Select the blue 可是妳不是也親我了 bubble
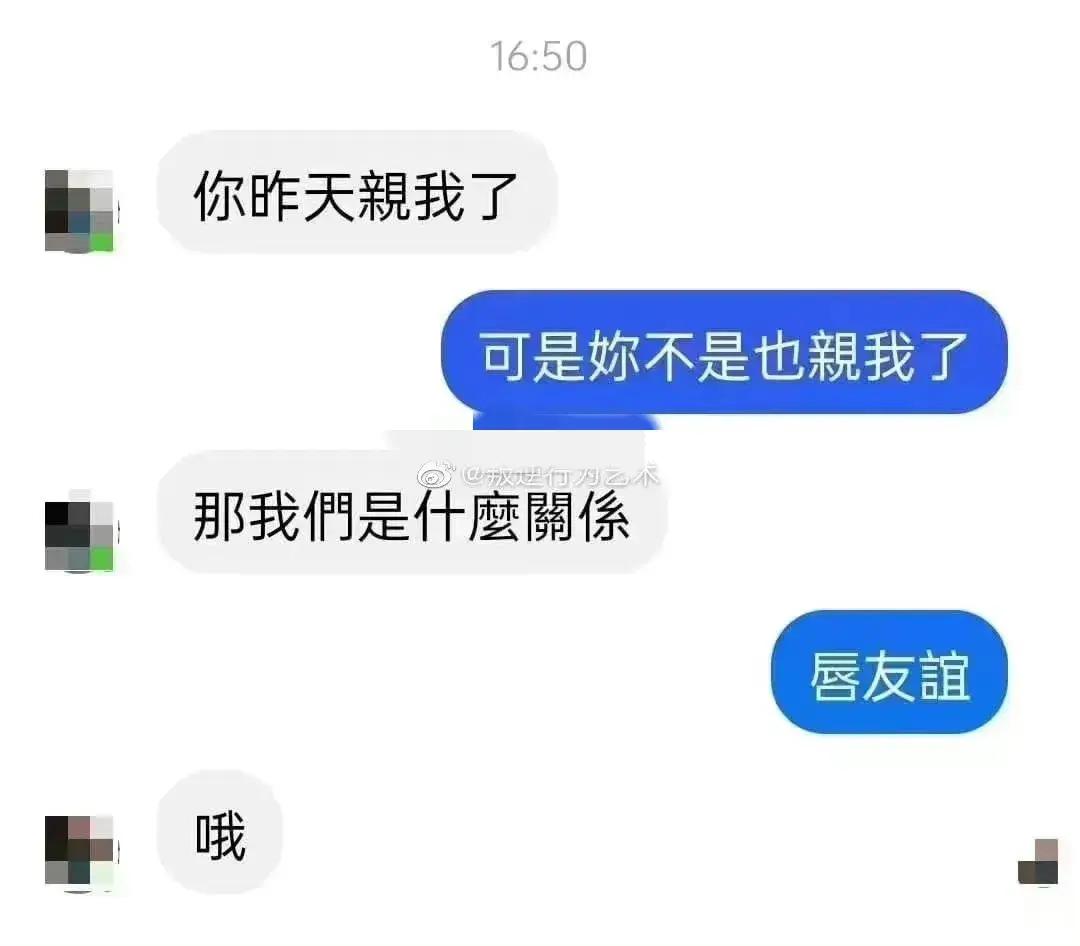Viewport: 1080px width, 946px height. (724, 352)
